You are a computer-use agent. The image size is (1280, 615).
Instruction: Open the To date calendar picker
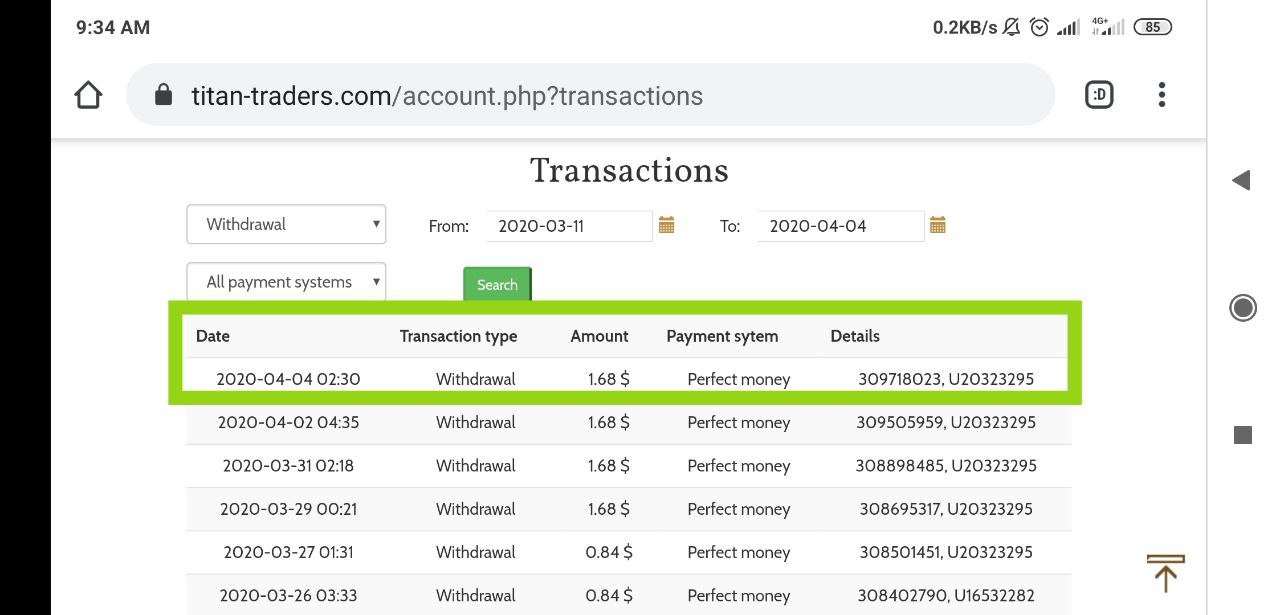point(938,225)
